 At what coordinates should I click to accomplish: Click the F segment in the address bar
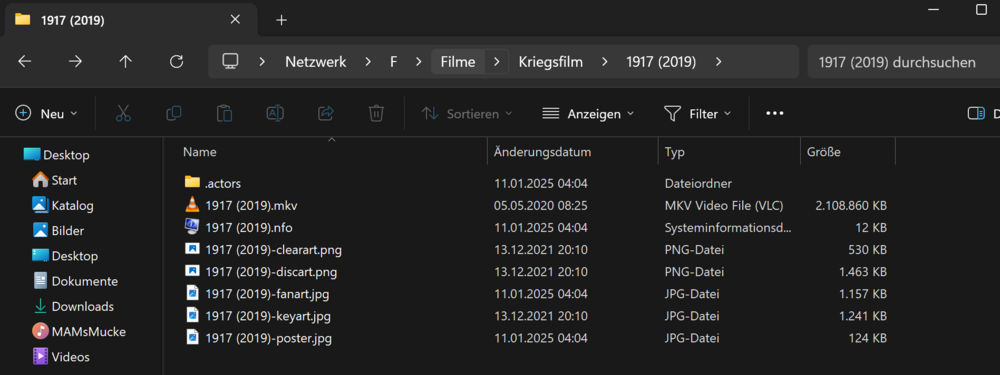[393, 62]
